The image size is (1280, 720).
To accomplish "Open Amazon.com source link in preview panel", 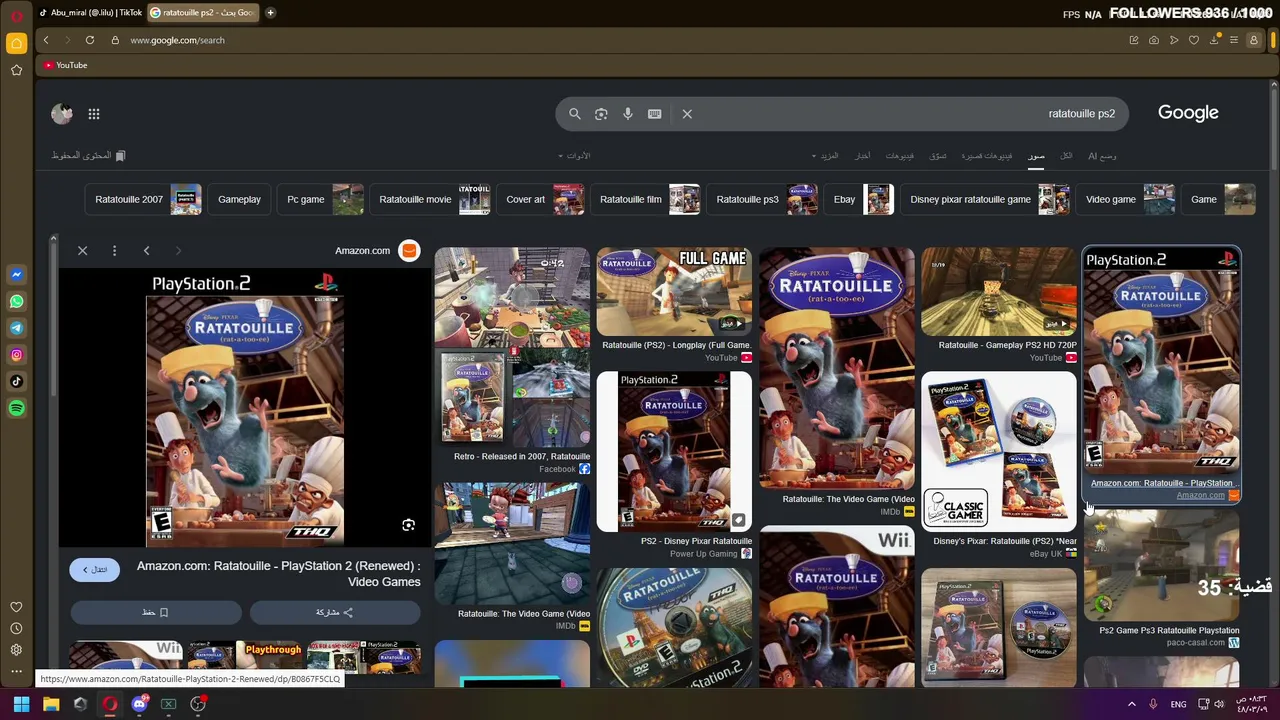I will 377,251.
